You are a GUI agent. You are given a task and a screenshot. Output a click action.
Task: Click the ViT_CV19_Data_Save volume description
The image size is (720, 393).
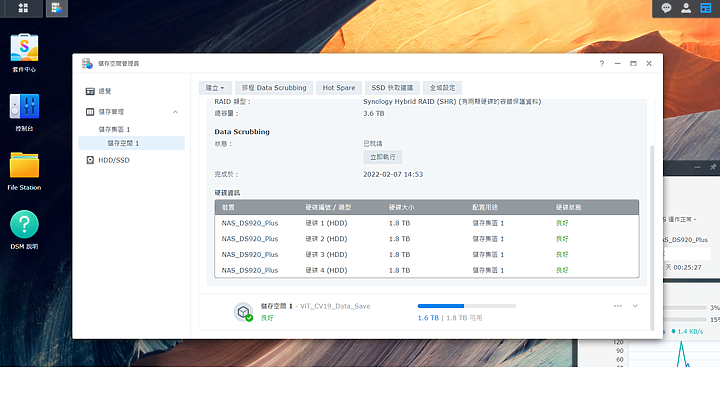coord(335,306)
